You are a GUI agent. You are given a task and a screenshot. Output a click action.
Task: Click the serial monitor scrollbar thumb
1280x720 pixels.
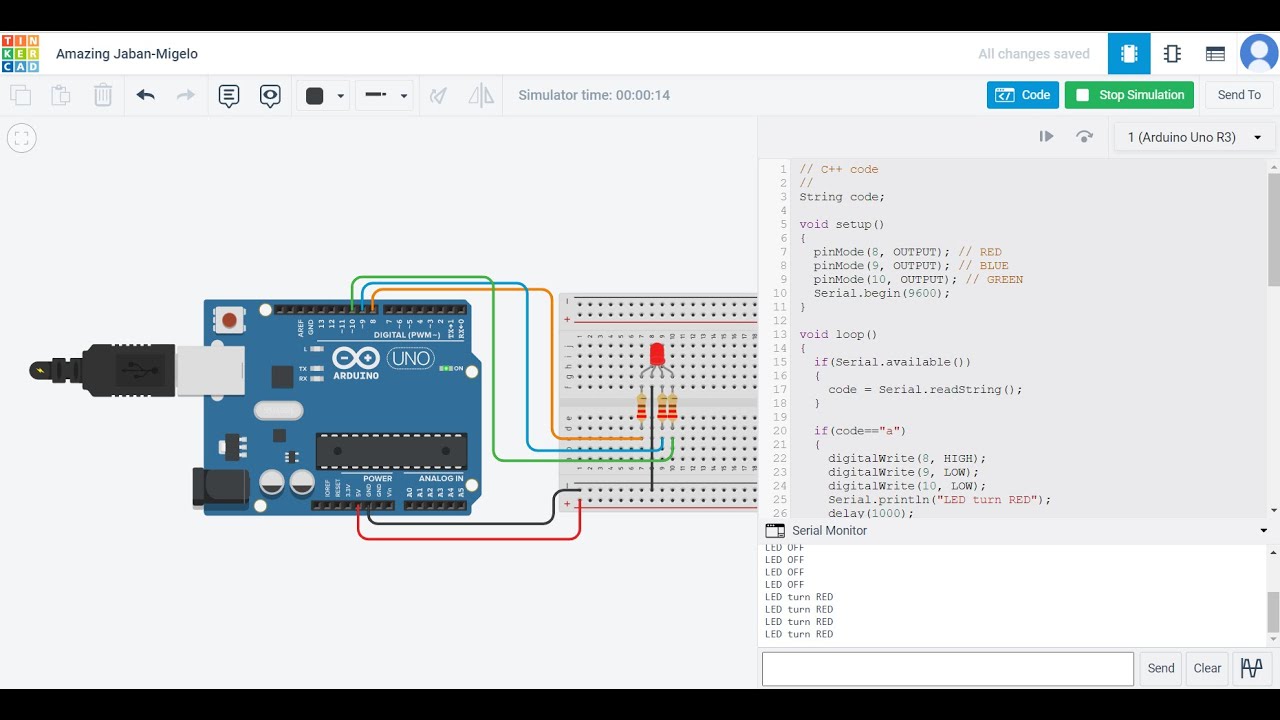[x=1274, y=611]
